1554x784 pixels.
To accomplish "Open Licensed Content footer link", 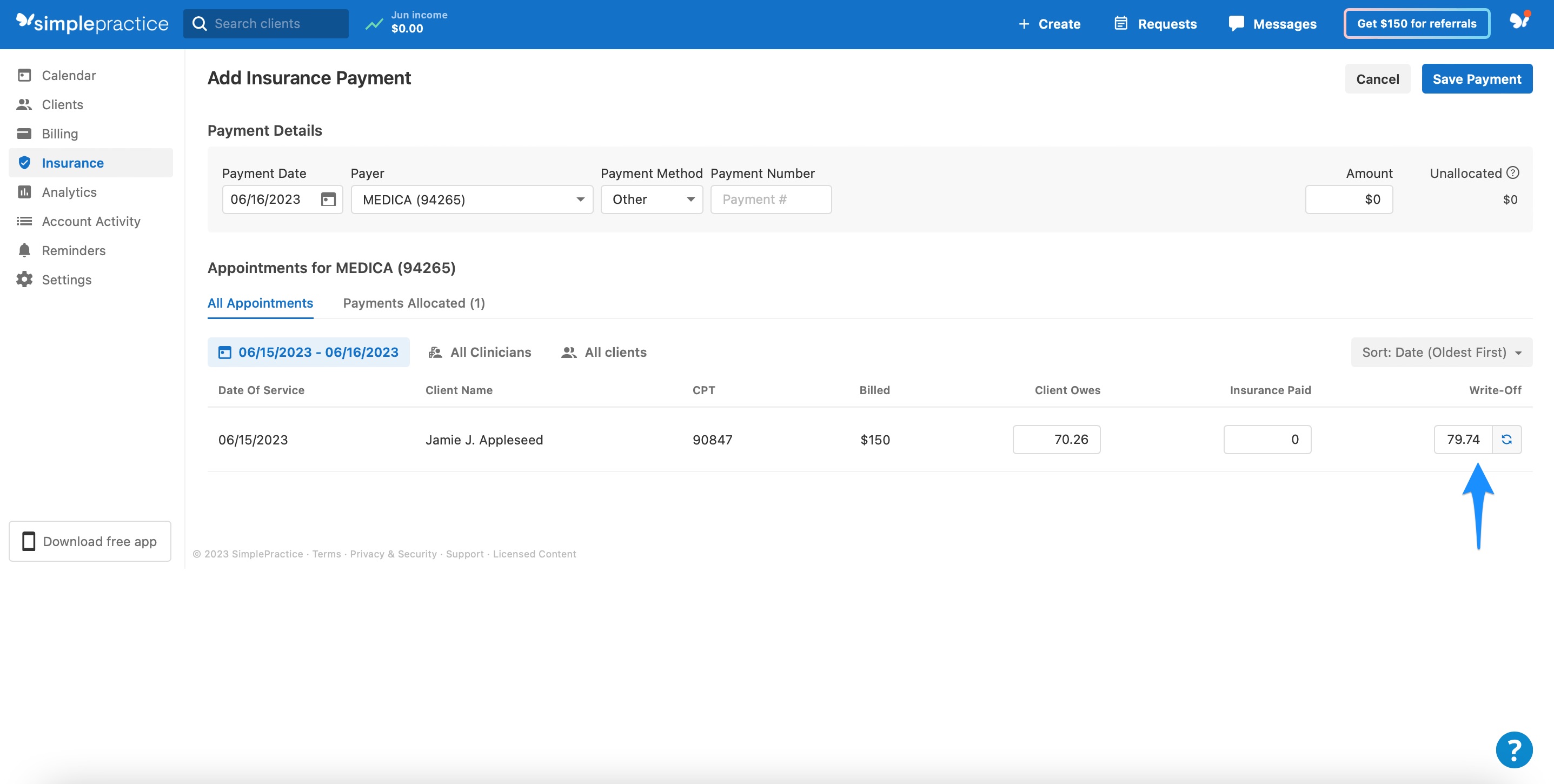I will (x=534, y=554).
